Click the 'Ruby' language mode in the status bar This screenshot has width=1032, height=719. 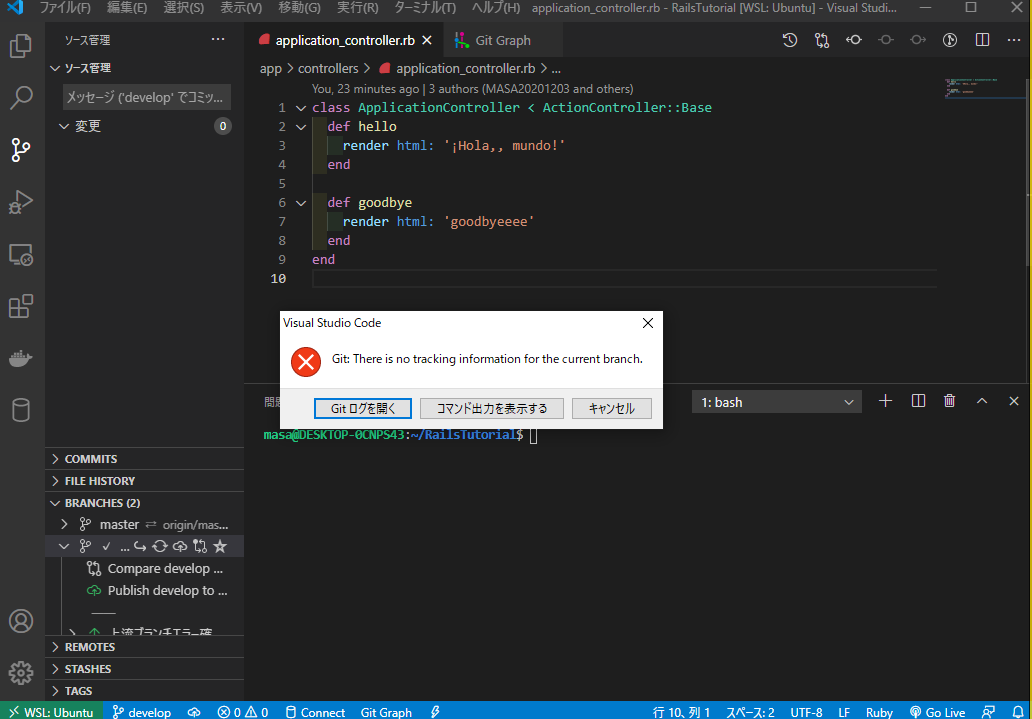point(879,712)
